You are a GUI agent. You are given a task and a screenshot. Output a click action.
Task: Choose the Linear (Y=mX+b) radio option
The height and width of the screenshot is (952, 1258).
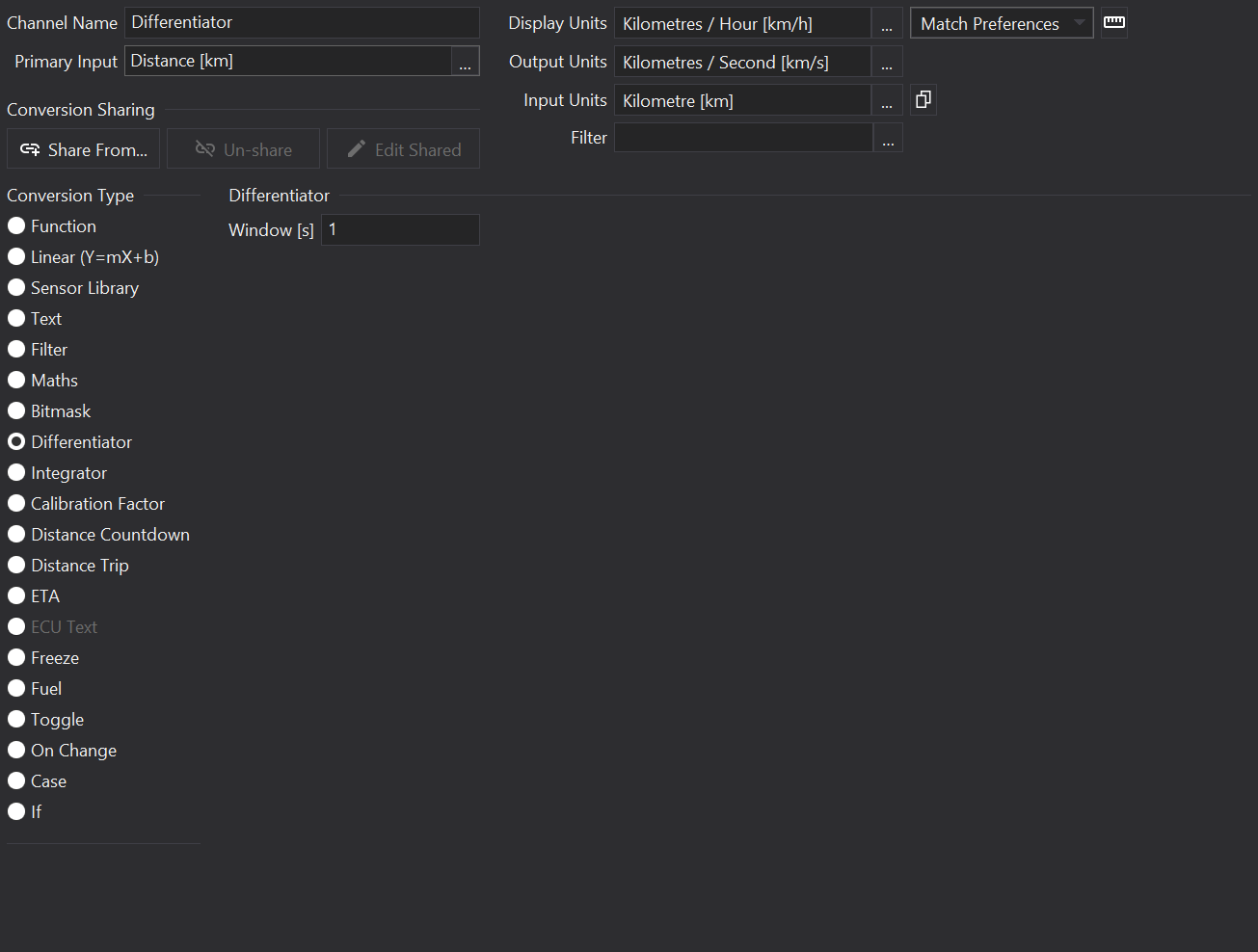[16, 257]
